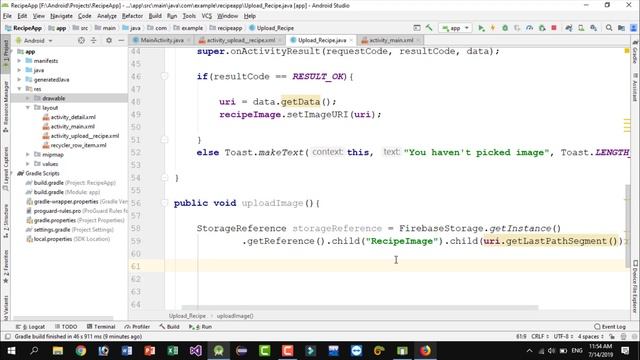Open Microsoft Word from taskbar
This screenshot has height=360, width=640.
[x=127, y=351]
